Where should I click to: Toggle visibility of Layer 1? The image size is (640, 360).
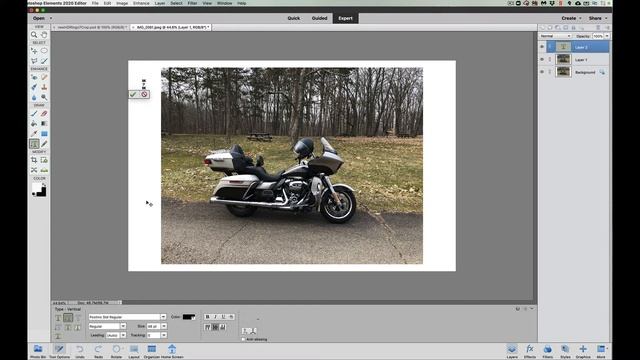click(x=542, y=60)
